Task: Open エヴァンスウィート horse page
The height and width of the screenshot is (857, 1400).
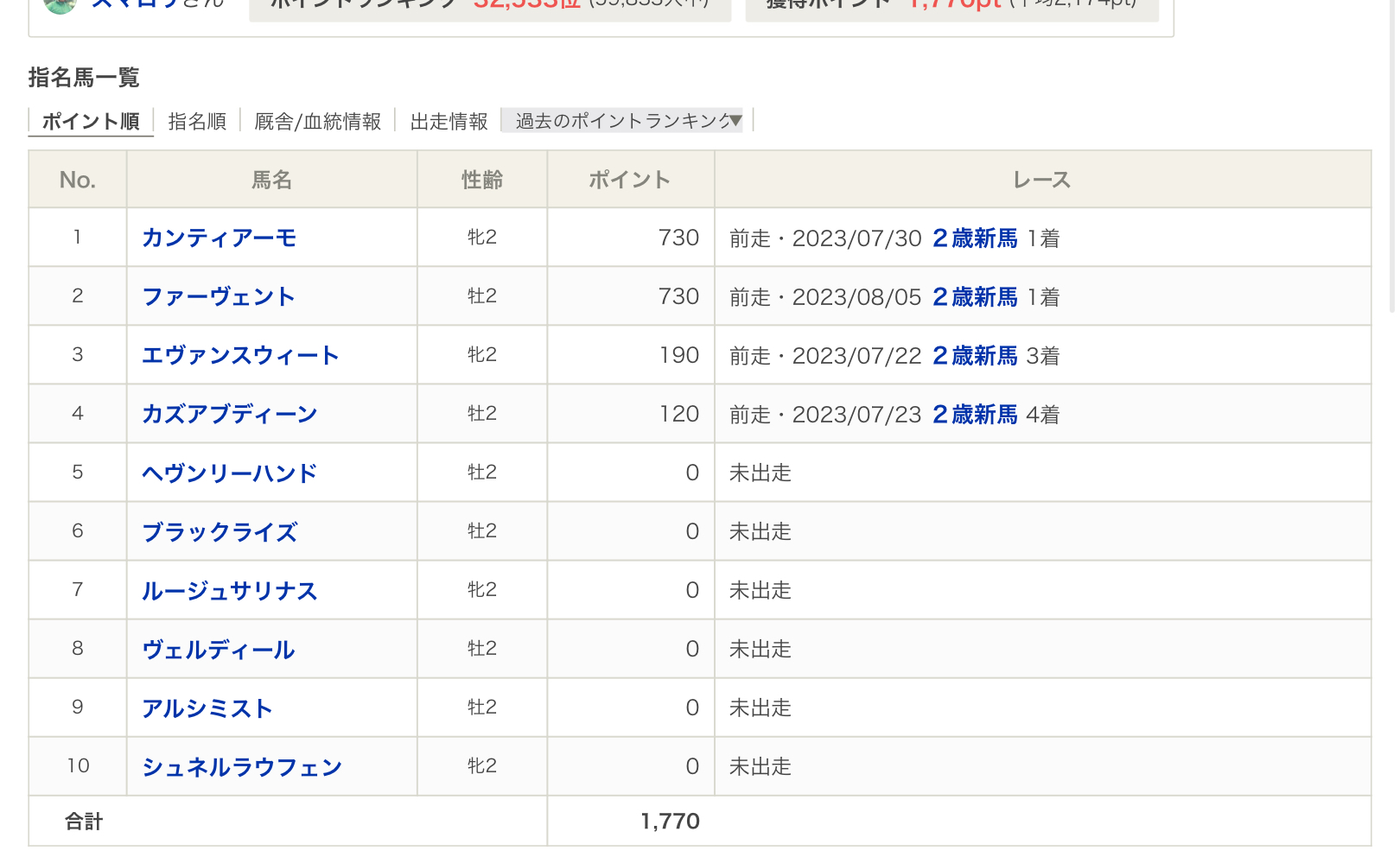Action: click(240, 355)
